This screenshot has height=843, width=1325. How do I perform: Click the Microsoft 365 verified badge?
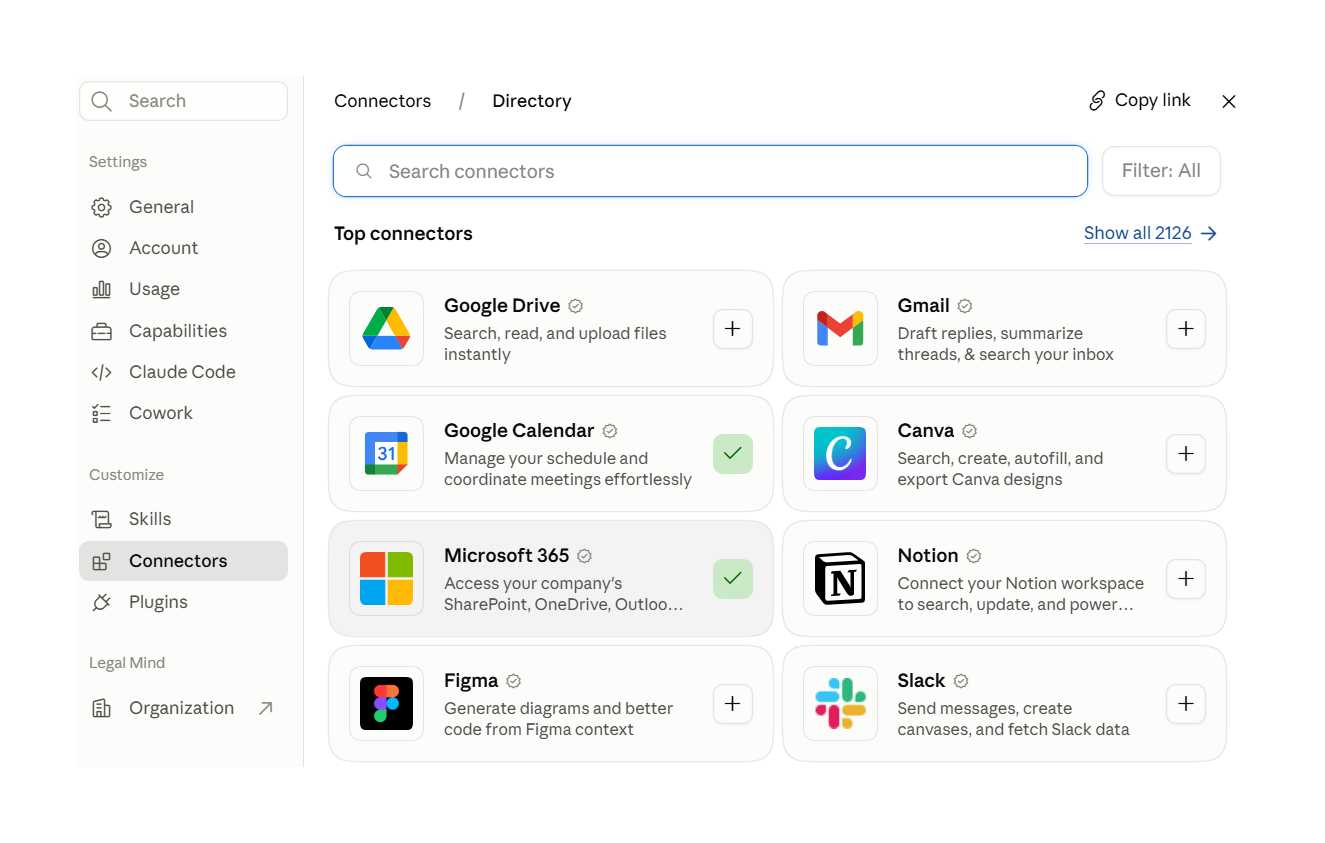pyautogui.click(x=585, y=556)
